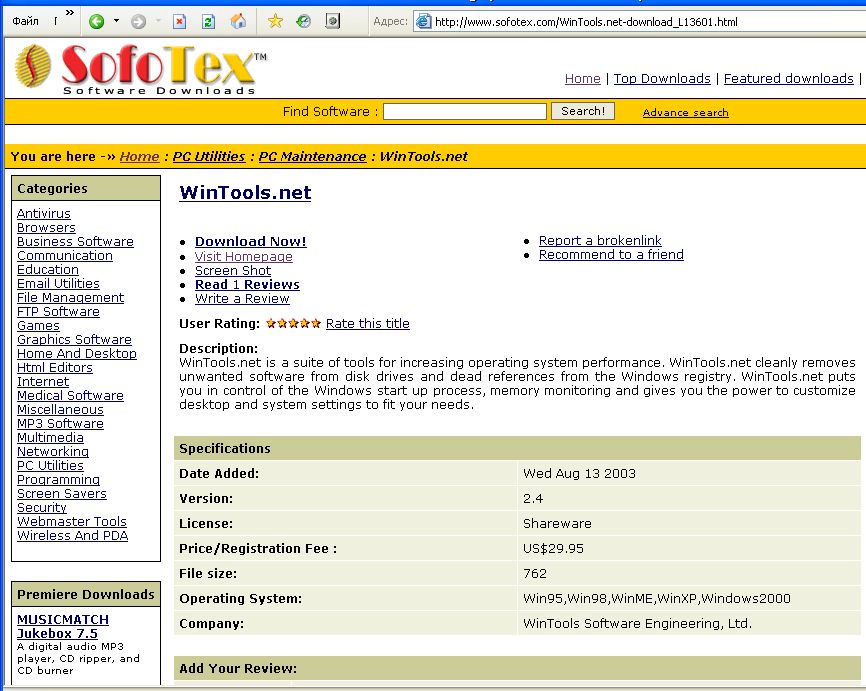The width and height of the screenshot is (866, 691).
Task: Stop loading the page
Action: coord(179,22)
